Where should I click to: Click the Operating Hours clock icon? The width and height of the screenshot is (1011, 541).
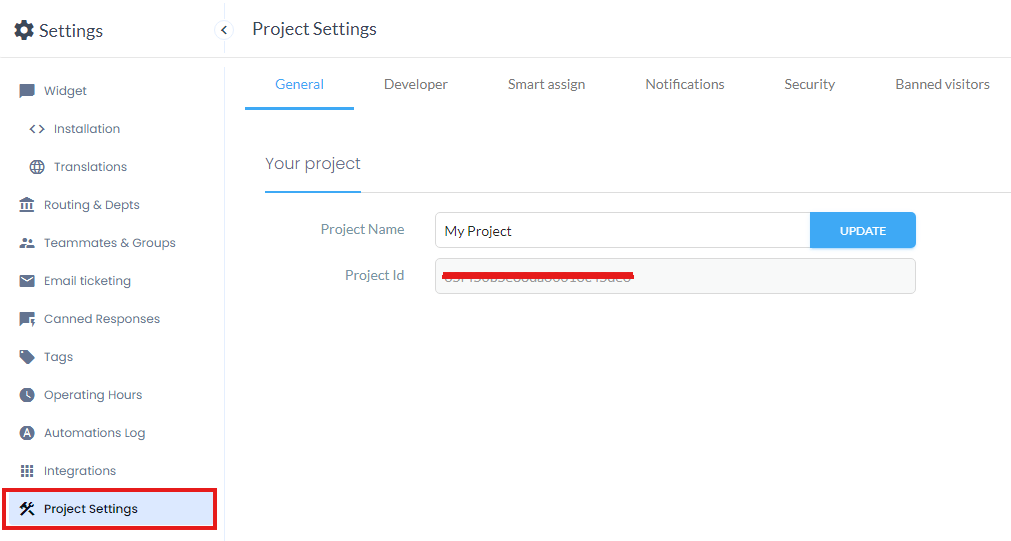pos(27,395)
